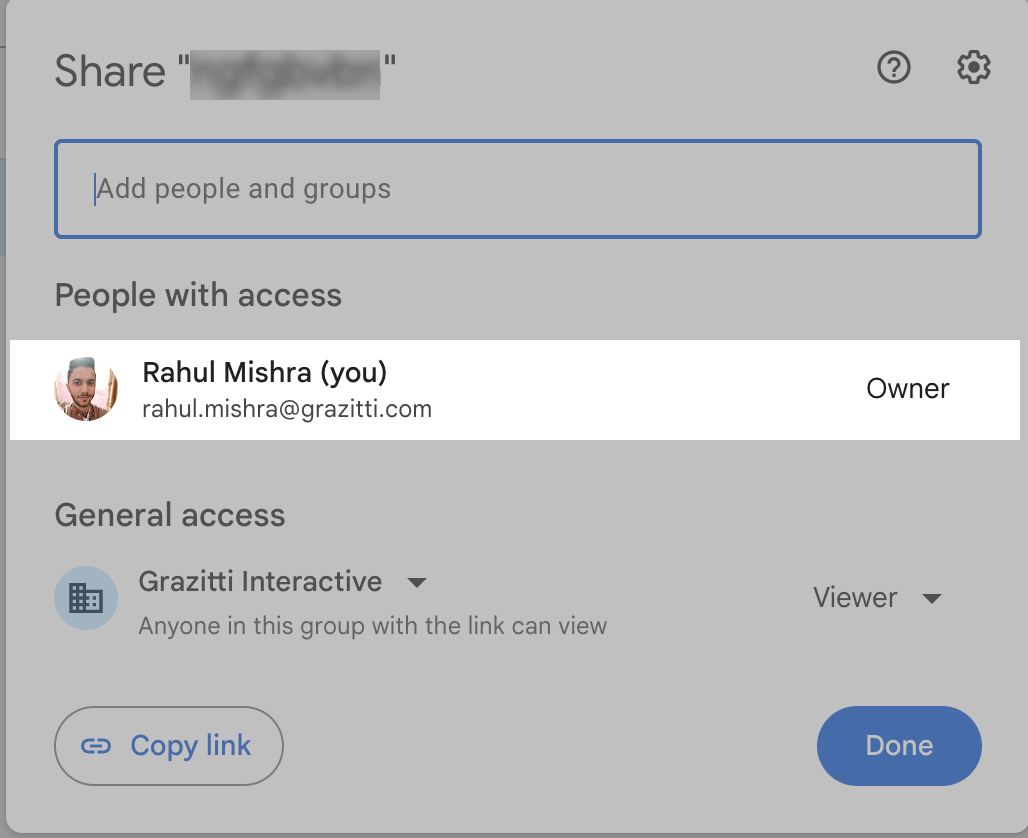This screenshot has height=838, width=1028.
Task: Click the General access heading
Action: 170,516
